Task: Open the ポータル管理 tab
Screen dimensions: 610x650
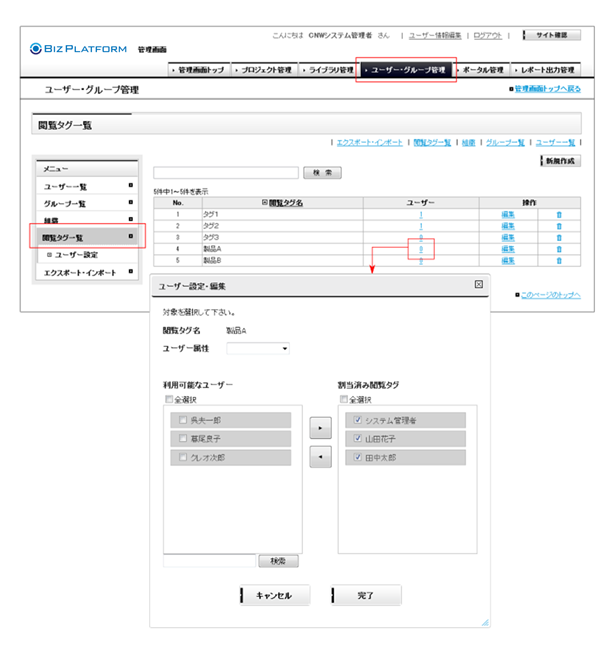Action: click(x=481, y=70)
